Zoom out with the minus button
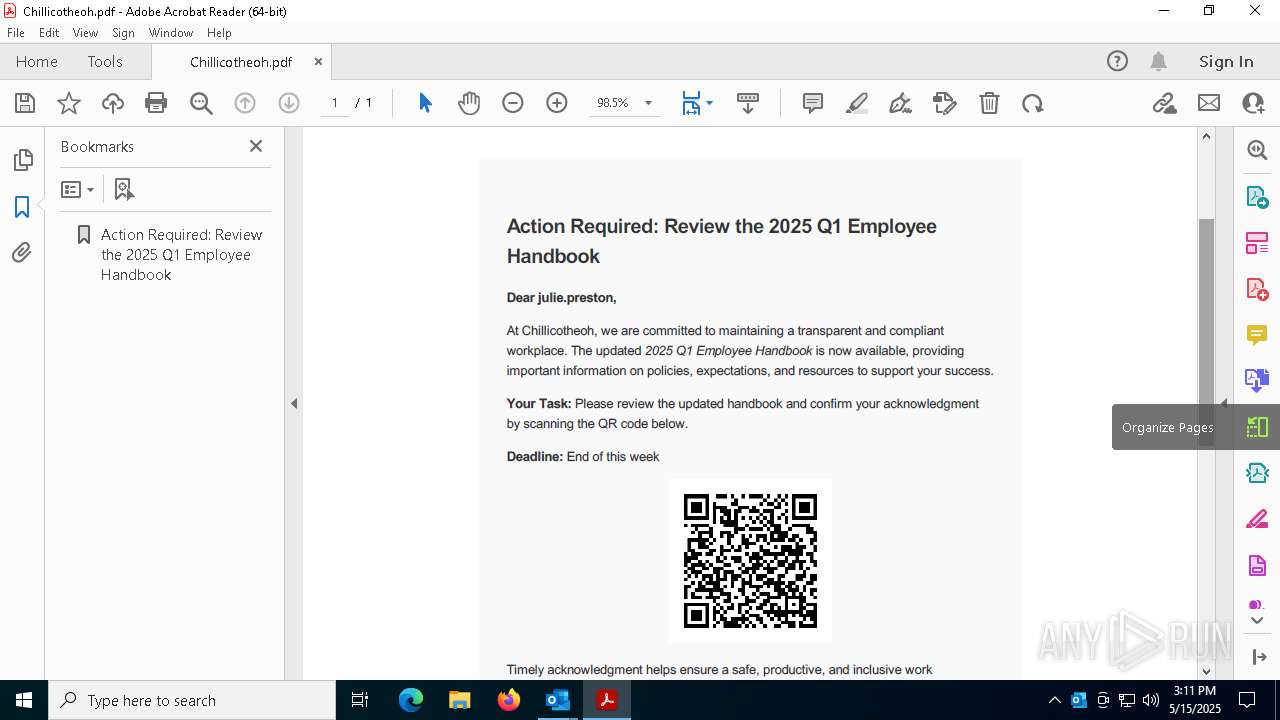 513,103
